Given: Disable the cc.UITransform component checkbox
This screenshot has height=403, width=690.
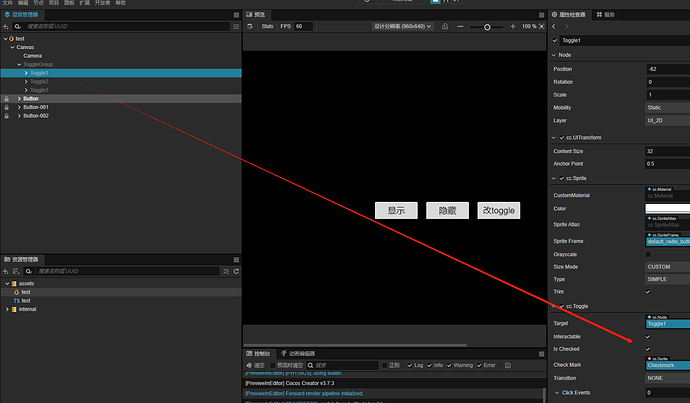Looking at the screenshot, I should point(562,138).
